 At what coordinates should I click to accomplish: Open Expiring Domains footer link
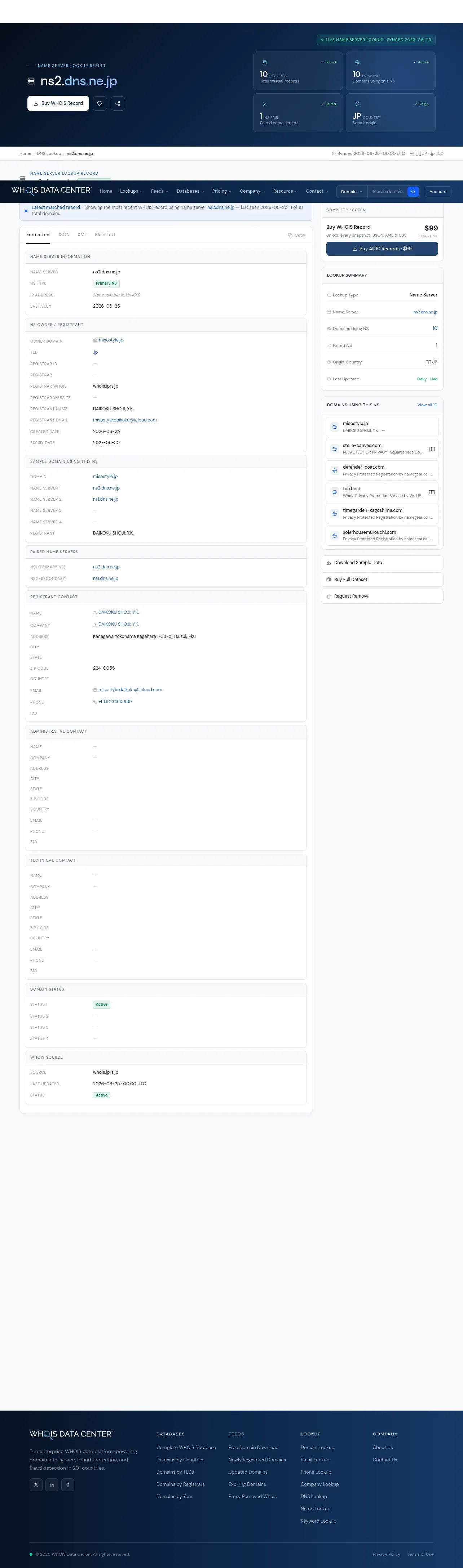[x=247, y=1484]
